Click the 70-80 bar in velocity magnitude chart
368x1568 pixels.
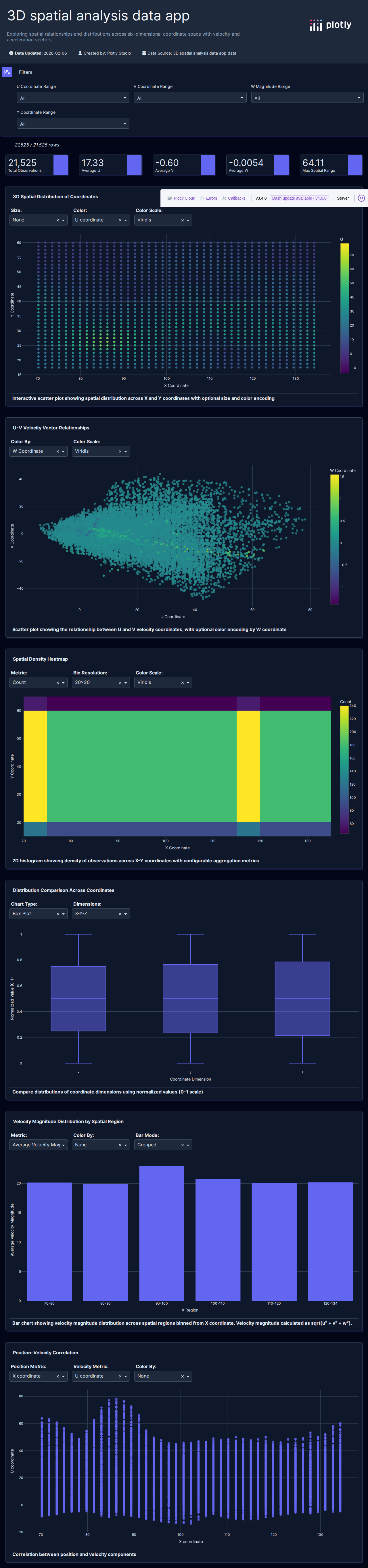tap(49, 1242)
